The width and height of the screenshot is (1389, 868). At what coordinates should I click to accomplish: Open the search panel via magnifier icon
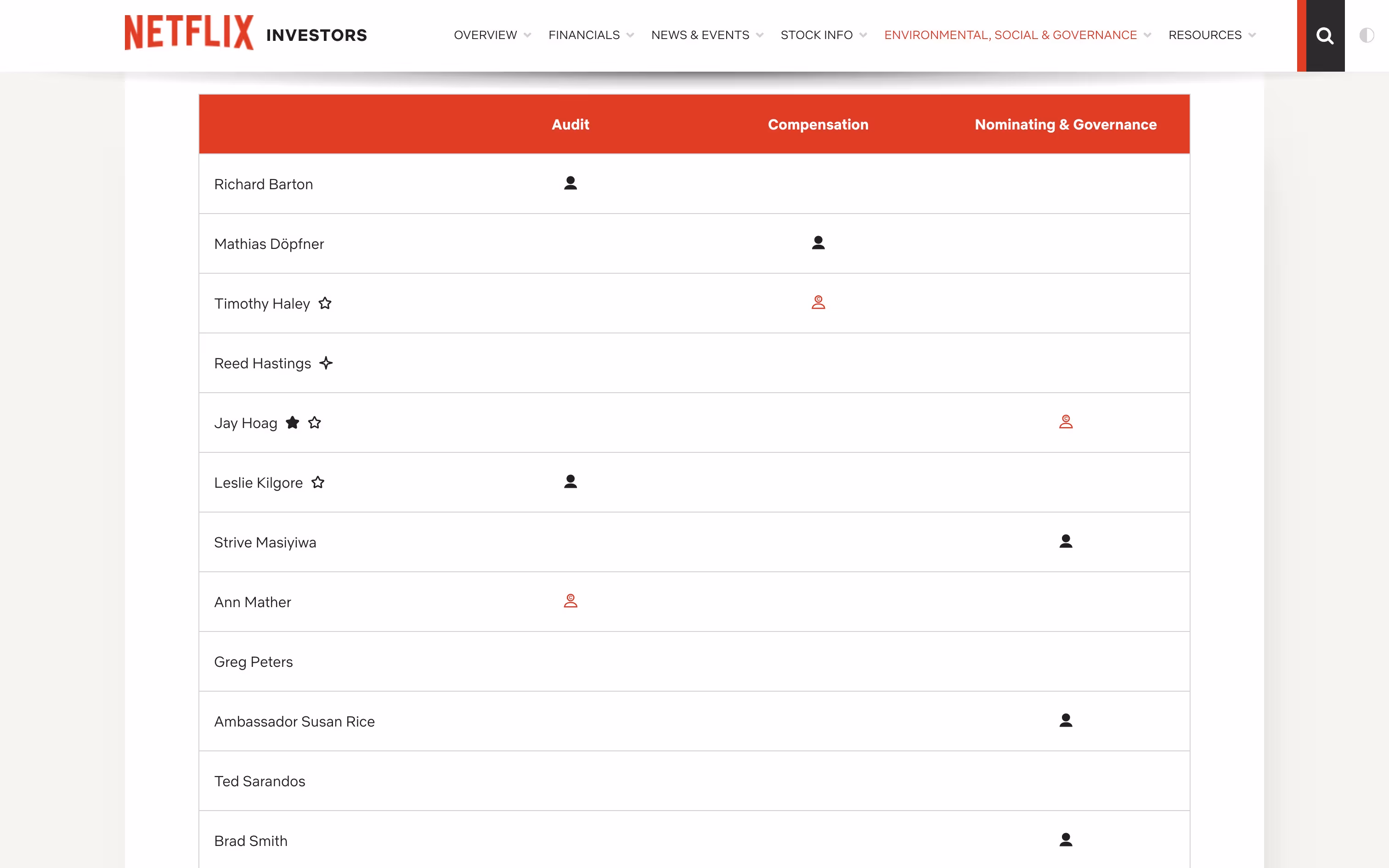(1325, 36)
